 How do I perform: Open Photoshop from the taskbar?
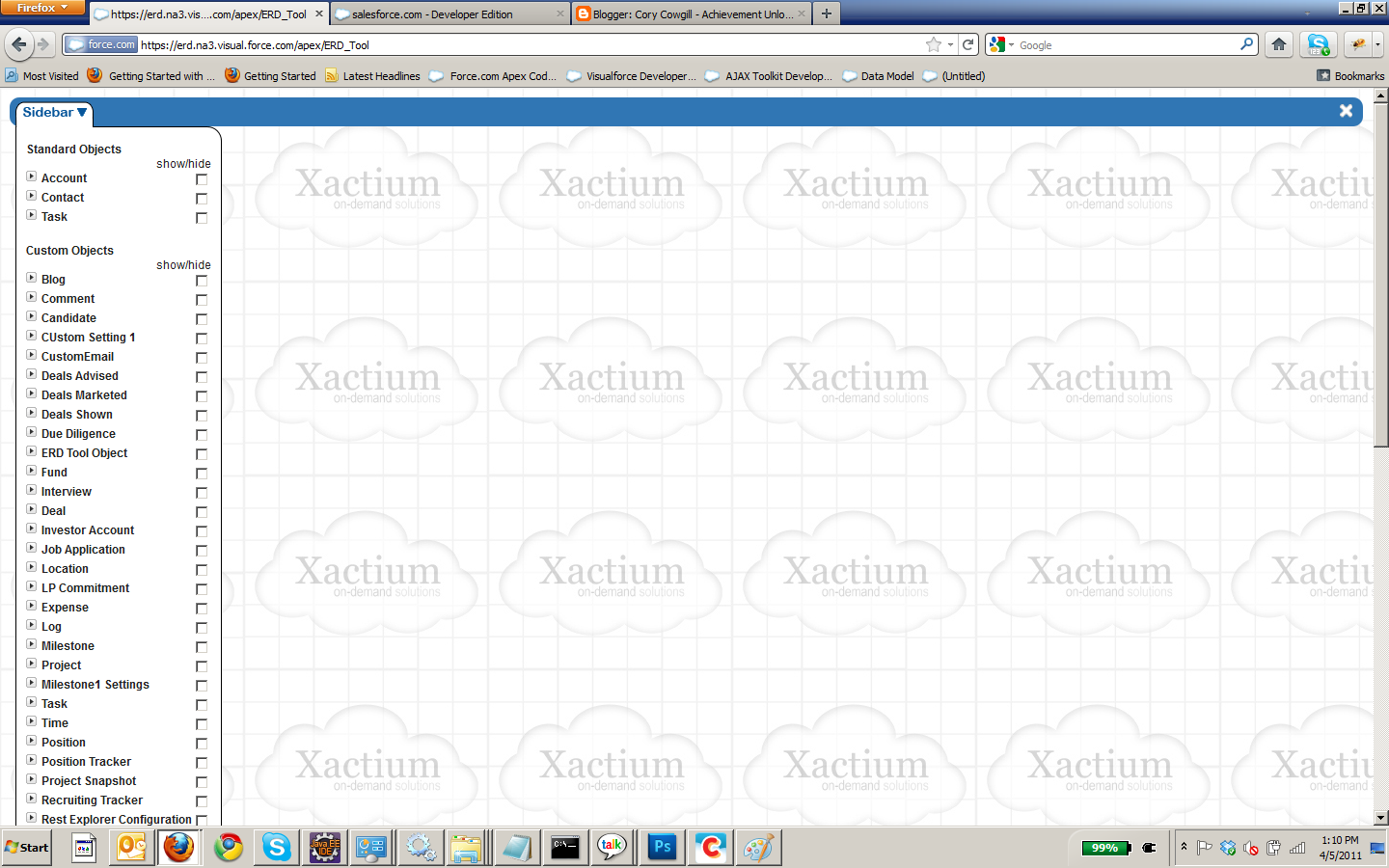pyautogui.click(x=662, y=848)
